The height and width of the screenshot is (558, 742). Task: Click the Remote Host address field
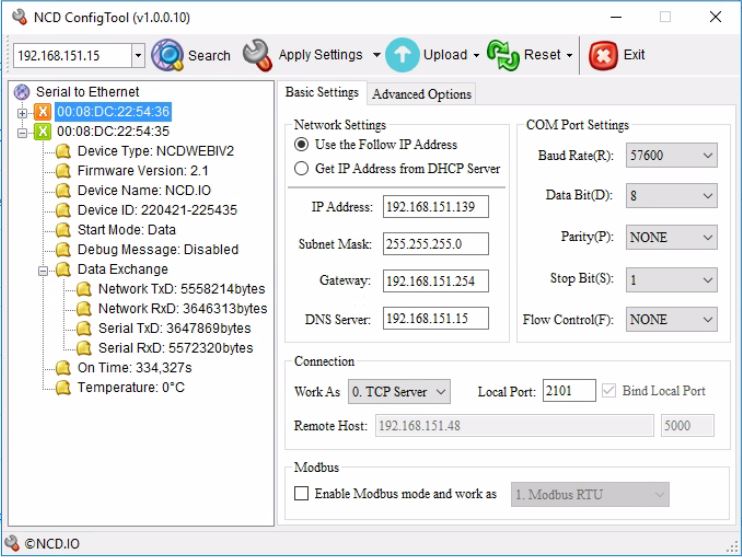(514, 425)
